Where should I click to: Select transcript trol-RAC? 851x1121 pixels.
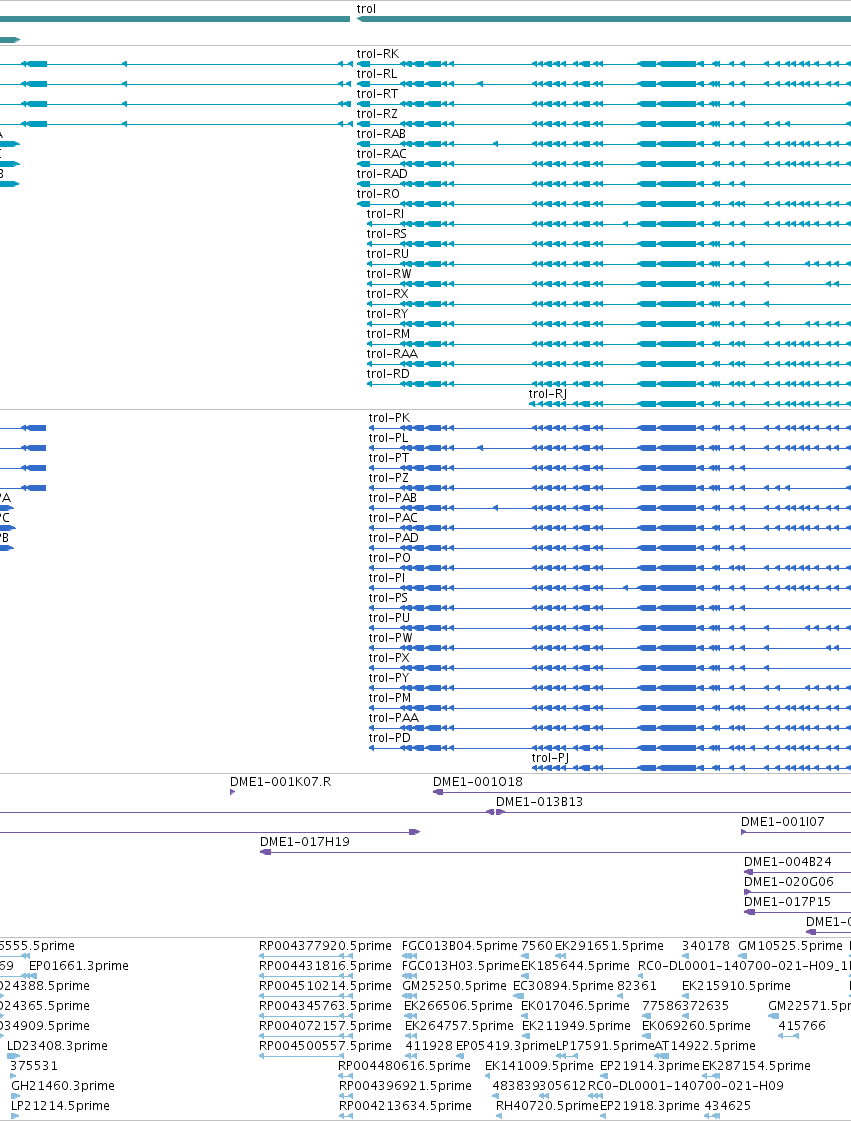381,154
